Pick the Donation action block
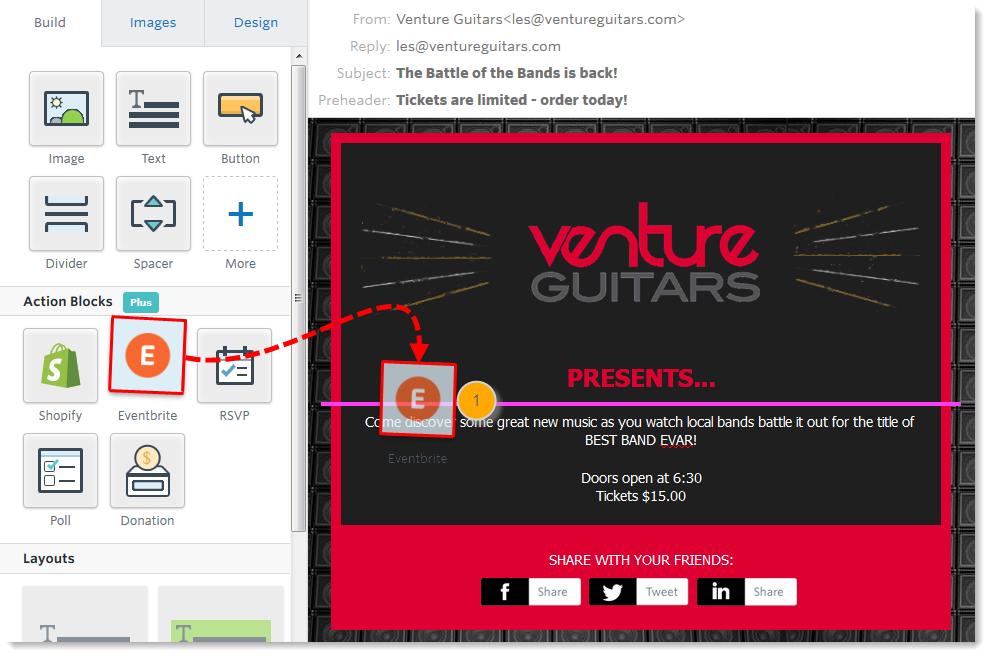990x657 pixels. pyautogui.click(x=148, y=470)
